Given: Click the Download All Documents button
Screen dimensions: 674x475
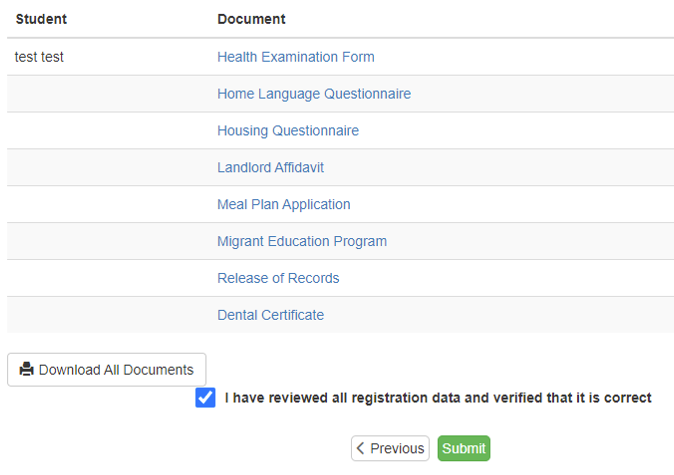Looking at the screenshot, I should (107, 370).
